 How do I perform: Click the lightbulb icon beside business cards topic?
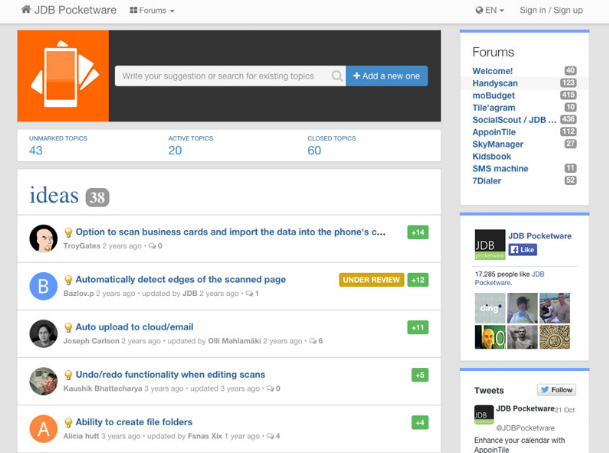[68, 232]
